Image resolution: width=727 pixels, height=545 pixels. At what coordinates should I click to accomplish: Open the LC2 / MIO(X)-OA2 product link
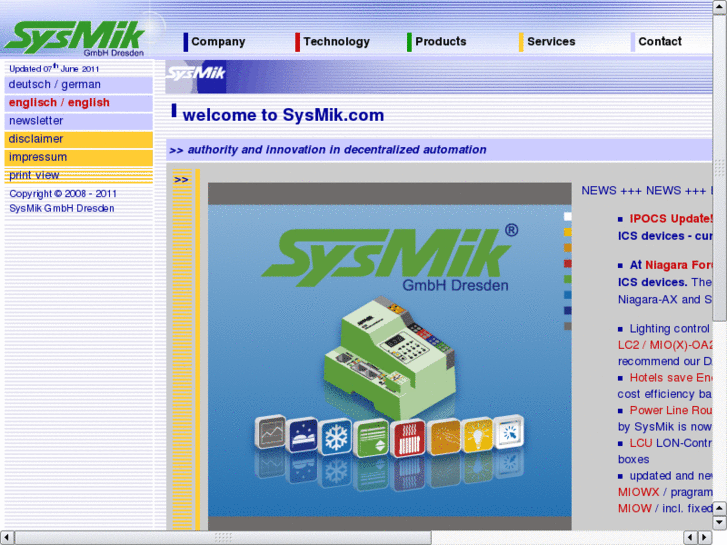pos(665,345)
